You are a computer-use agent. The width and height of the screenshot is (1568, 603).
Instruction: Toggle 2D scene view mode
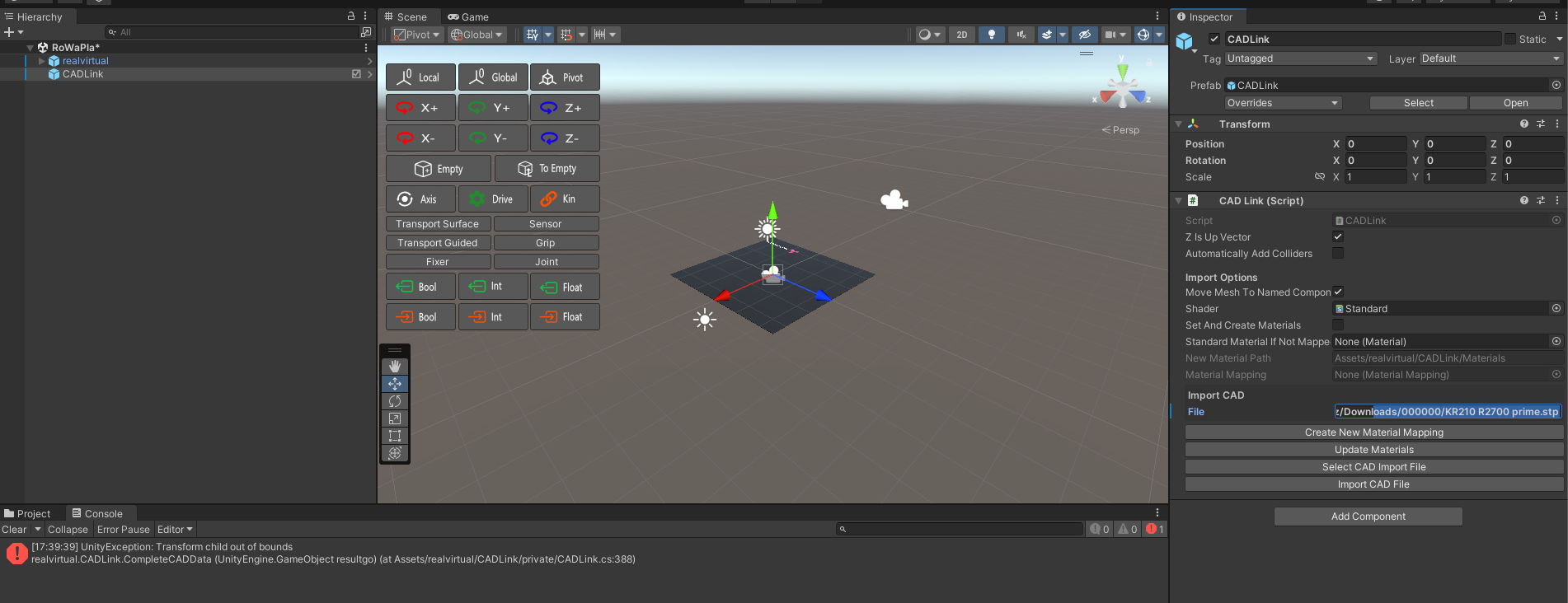pos(962,35)
